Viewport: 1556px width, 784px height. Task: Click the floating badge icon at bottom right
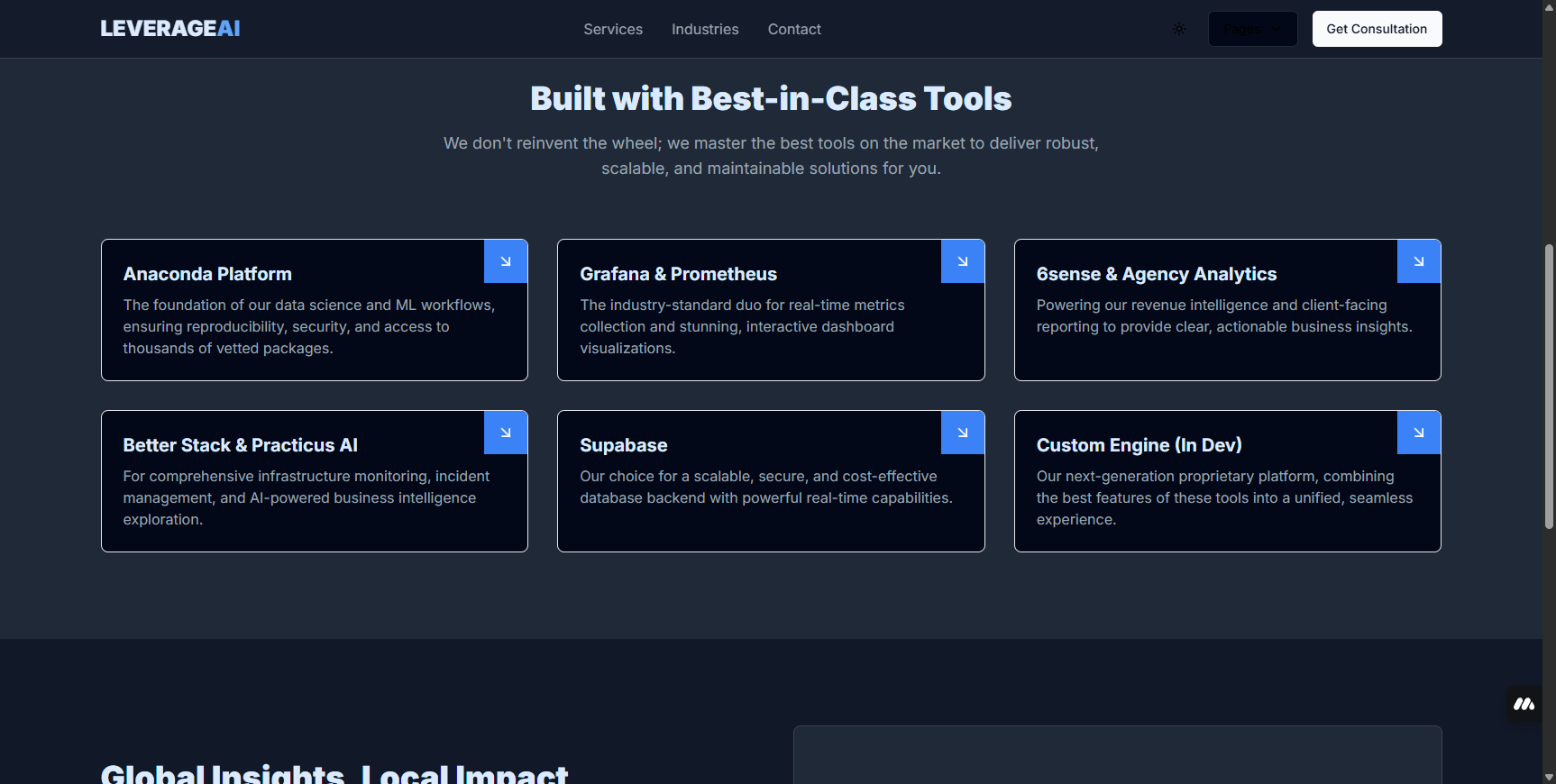pyautogui.click(x=1524, y=704)
